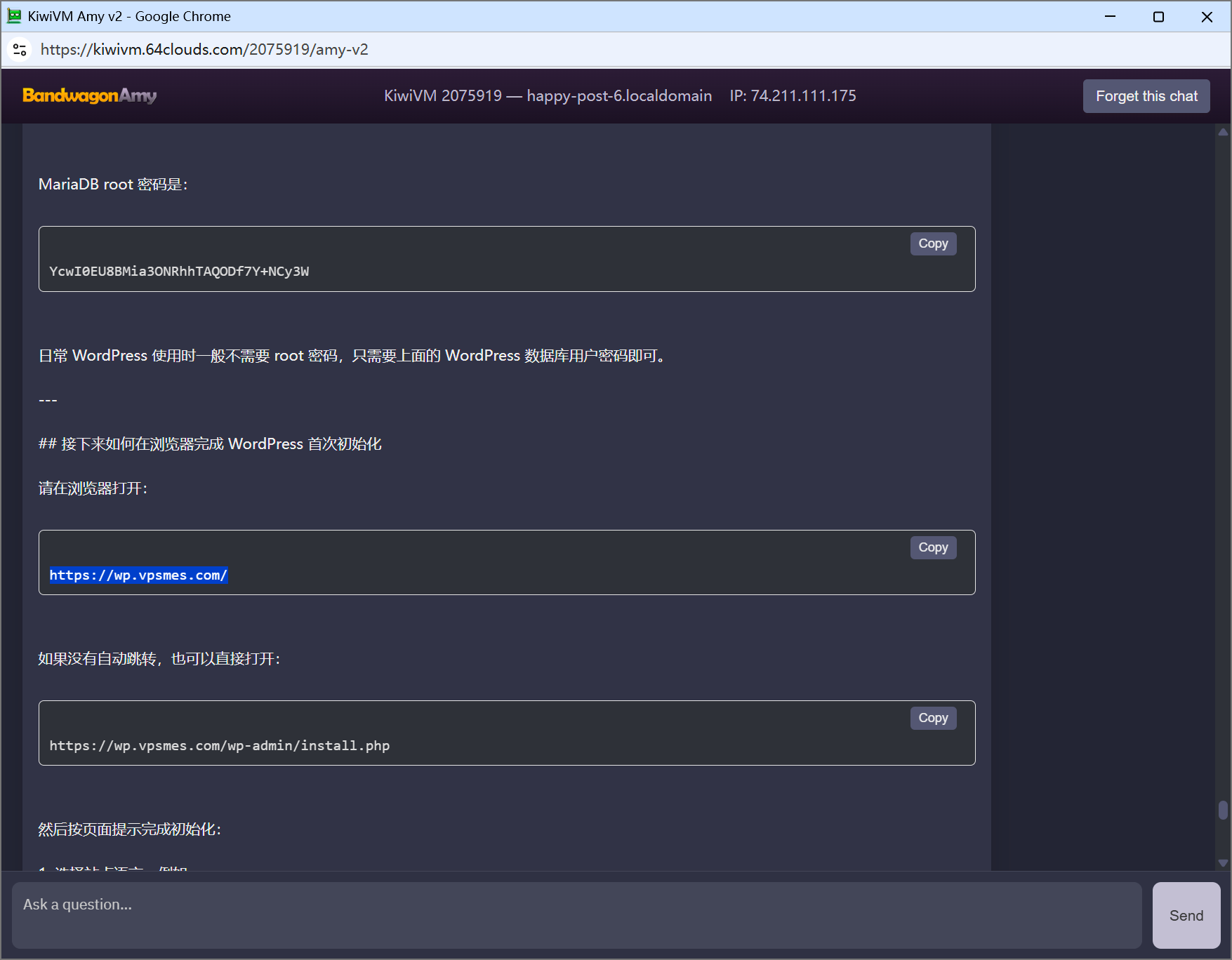Click the KiwiVM Amy v2 - Google Chrome window title
Image resolution: width=1232 pixels, height=960 pixels.
[x=129, y=16]
